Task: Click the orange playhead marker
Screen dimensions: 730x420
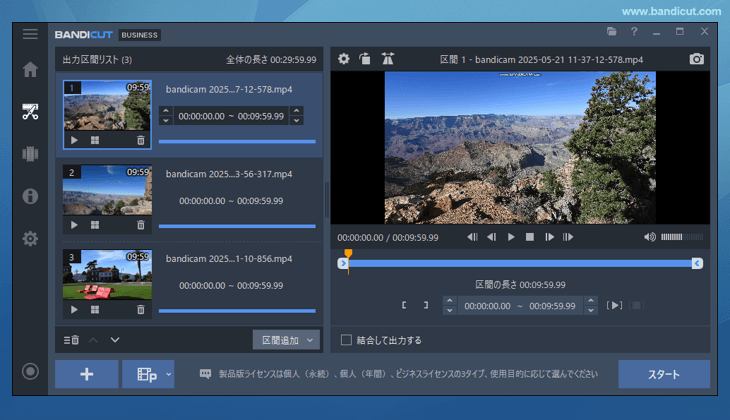Action: point(348,253)
